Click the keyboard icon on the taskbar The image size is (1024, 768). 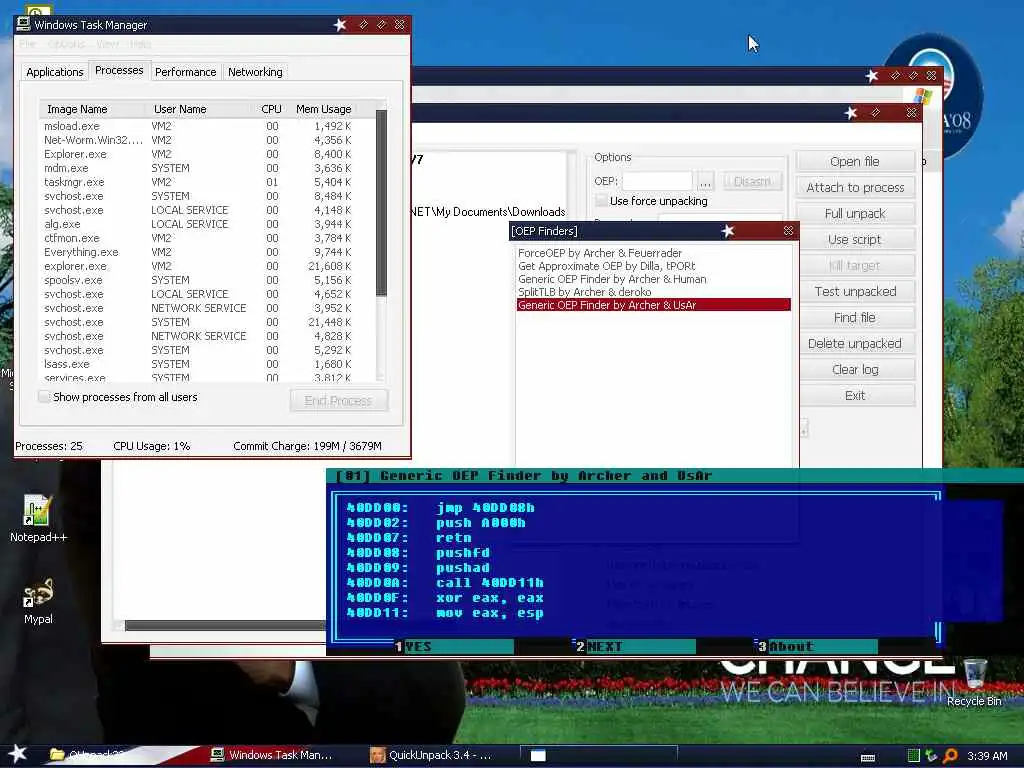pyautogui.click(x=868, y=758)
